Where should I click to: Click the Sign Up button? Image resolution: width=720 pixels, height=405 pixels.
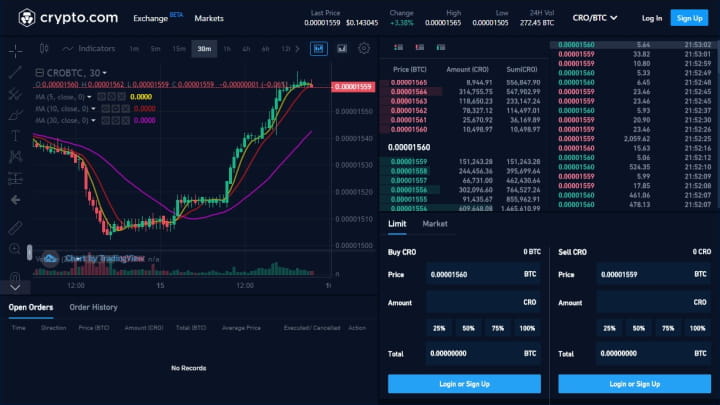689,18
